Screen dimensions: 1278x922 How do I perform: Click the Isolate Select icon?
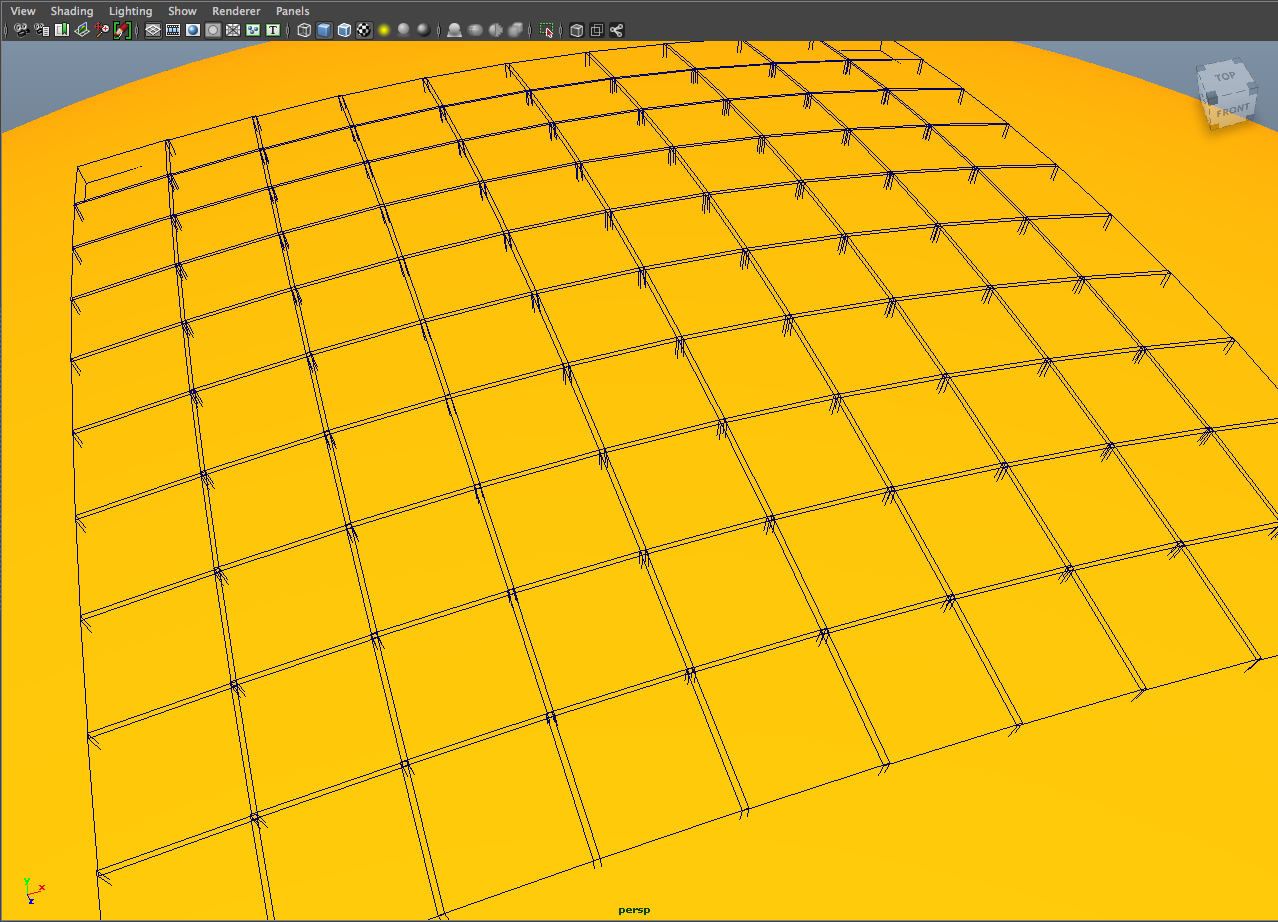tap(546, 30)
